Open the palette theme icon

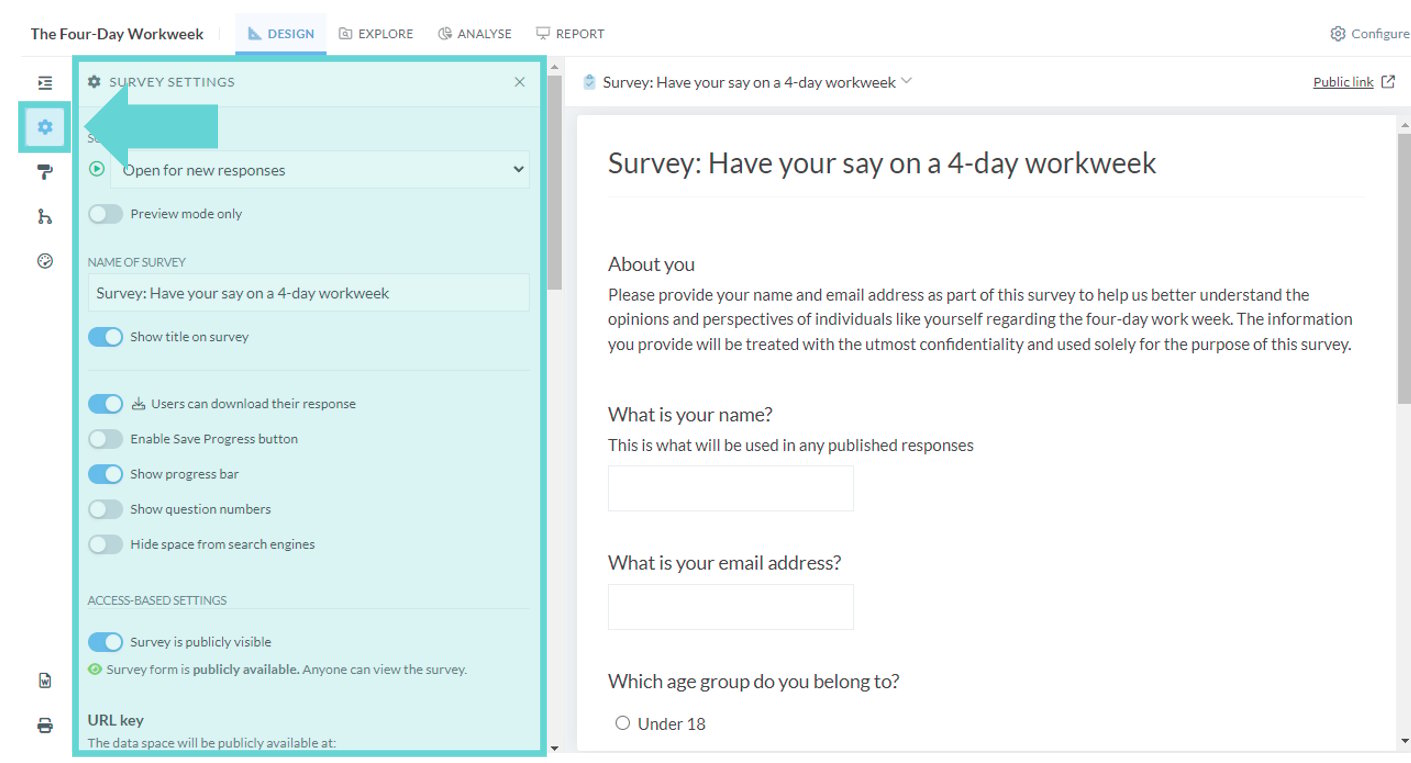45,261
